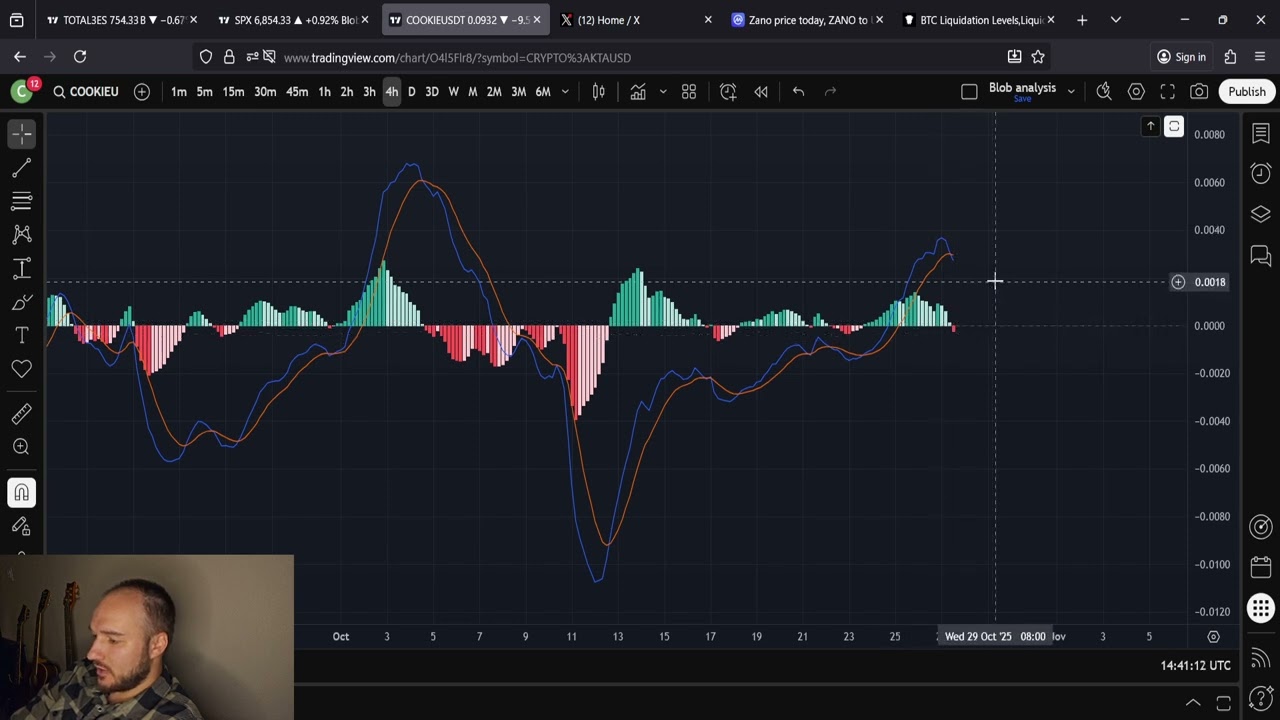Select the 4h timeframe
This screenshot has width=1280, height=720.
(391, 92)
